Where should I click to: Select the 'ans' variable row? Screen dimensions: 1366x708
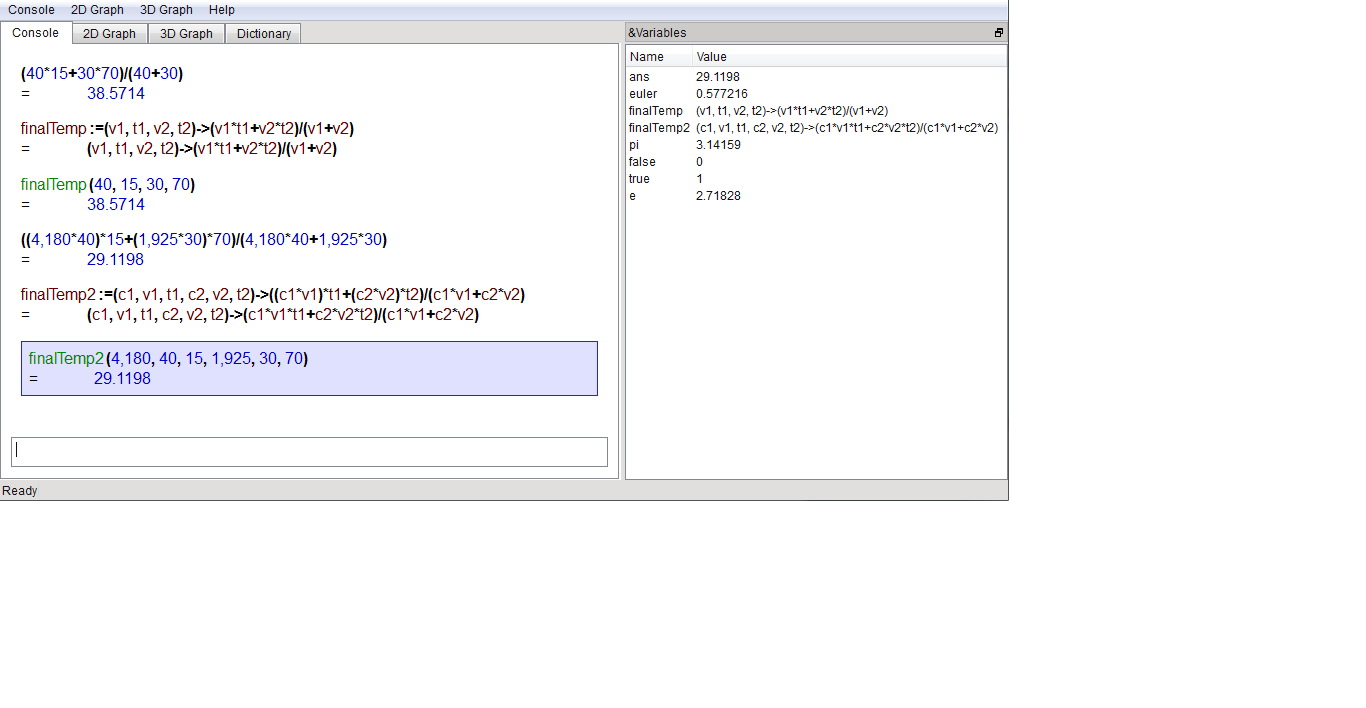pyautogui.click(x=640, y=77)
